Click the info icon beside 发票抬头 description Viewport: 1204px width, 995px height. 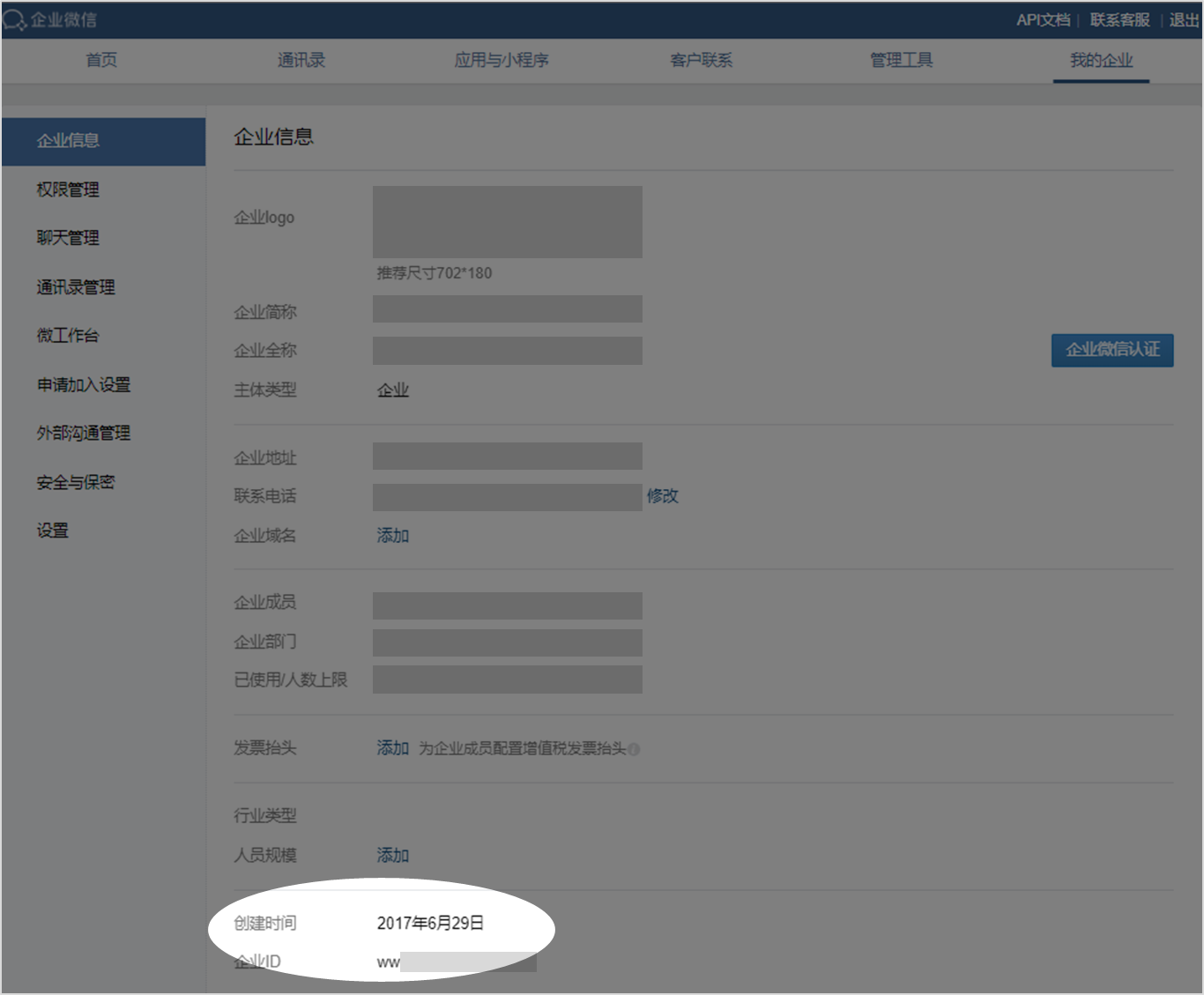634,749
